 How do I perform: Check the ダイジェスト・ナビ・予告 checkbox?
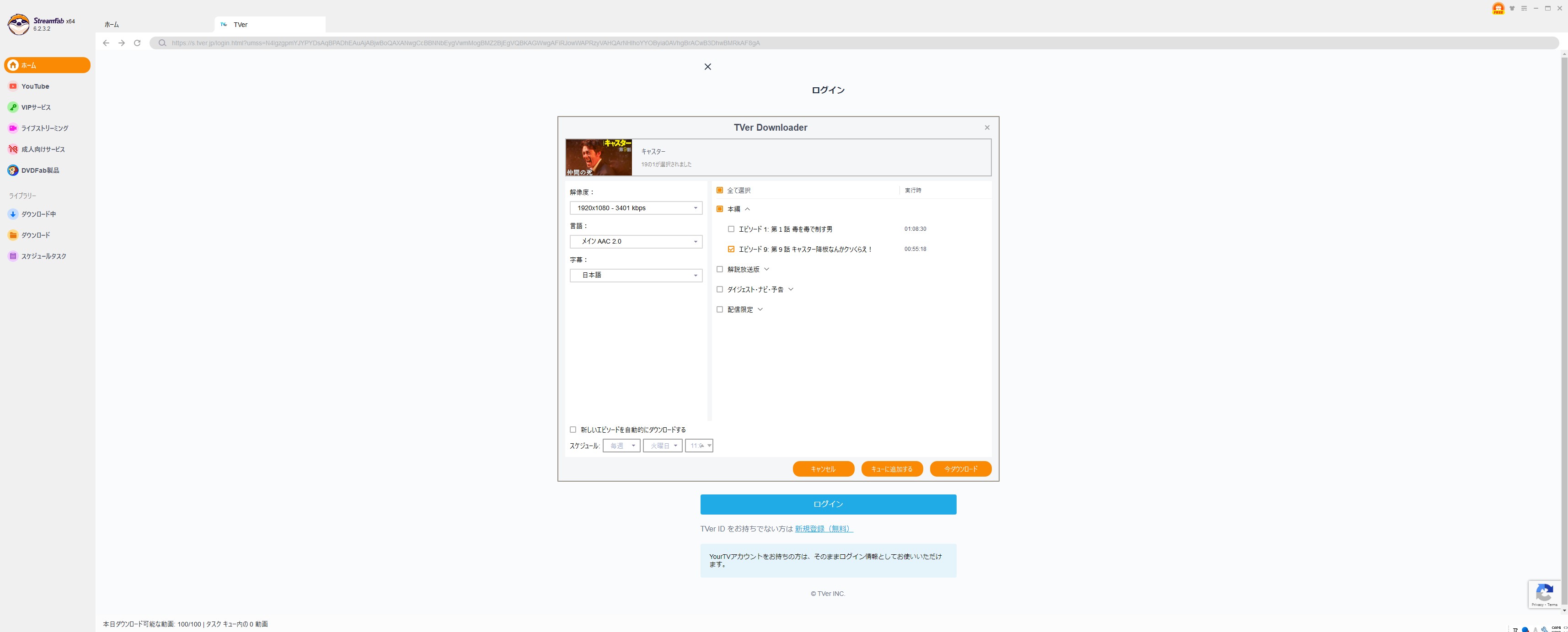[719, 290]
